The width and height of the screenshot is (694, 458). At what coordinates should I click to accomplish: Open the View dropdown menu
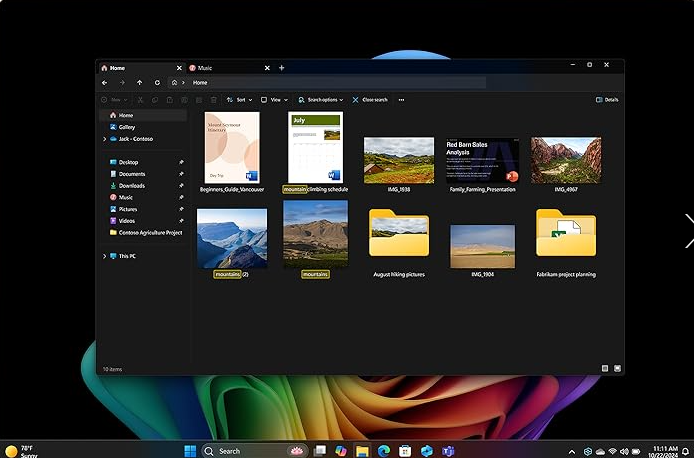pyautogui.click(x=274, y=100)
